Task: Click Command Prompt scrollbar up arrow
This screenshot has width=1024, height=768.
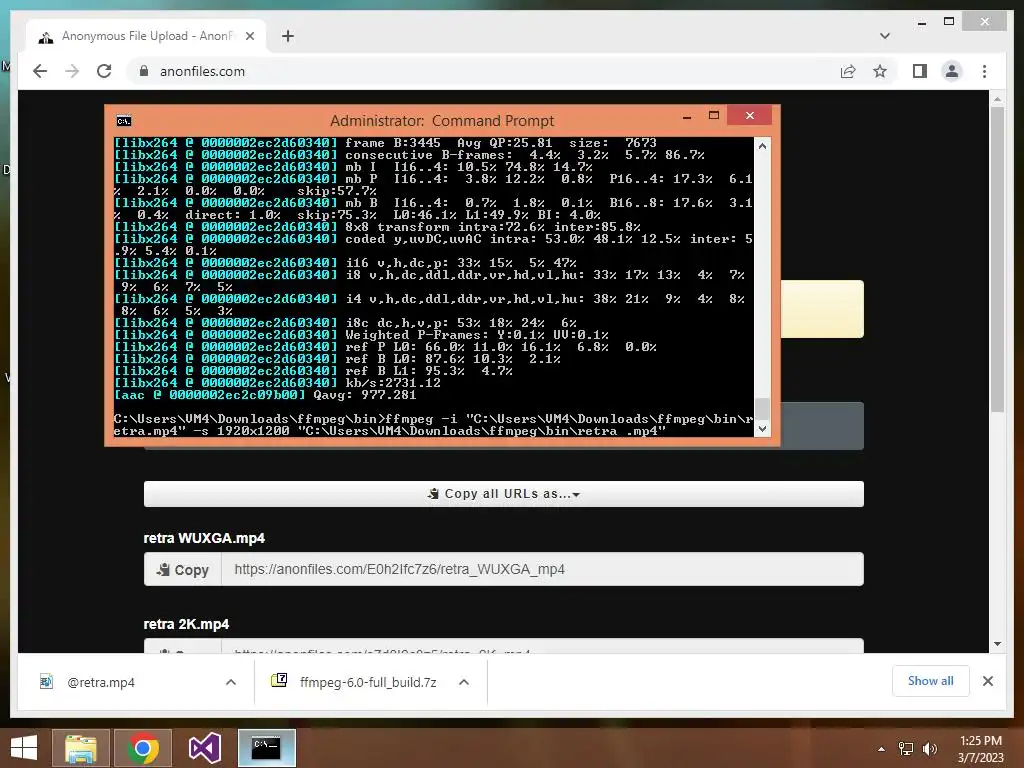Action: tap(762, 146)
